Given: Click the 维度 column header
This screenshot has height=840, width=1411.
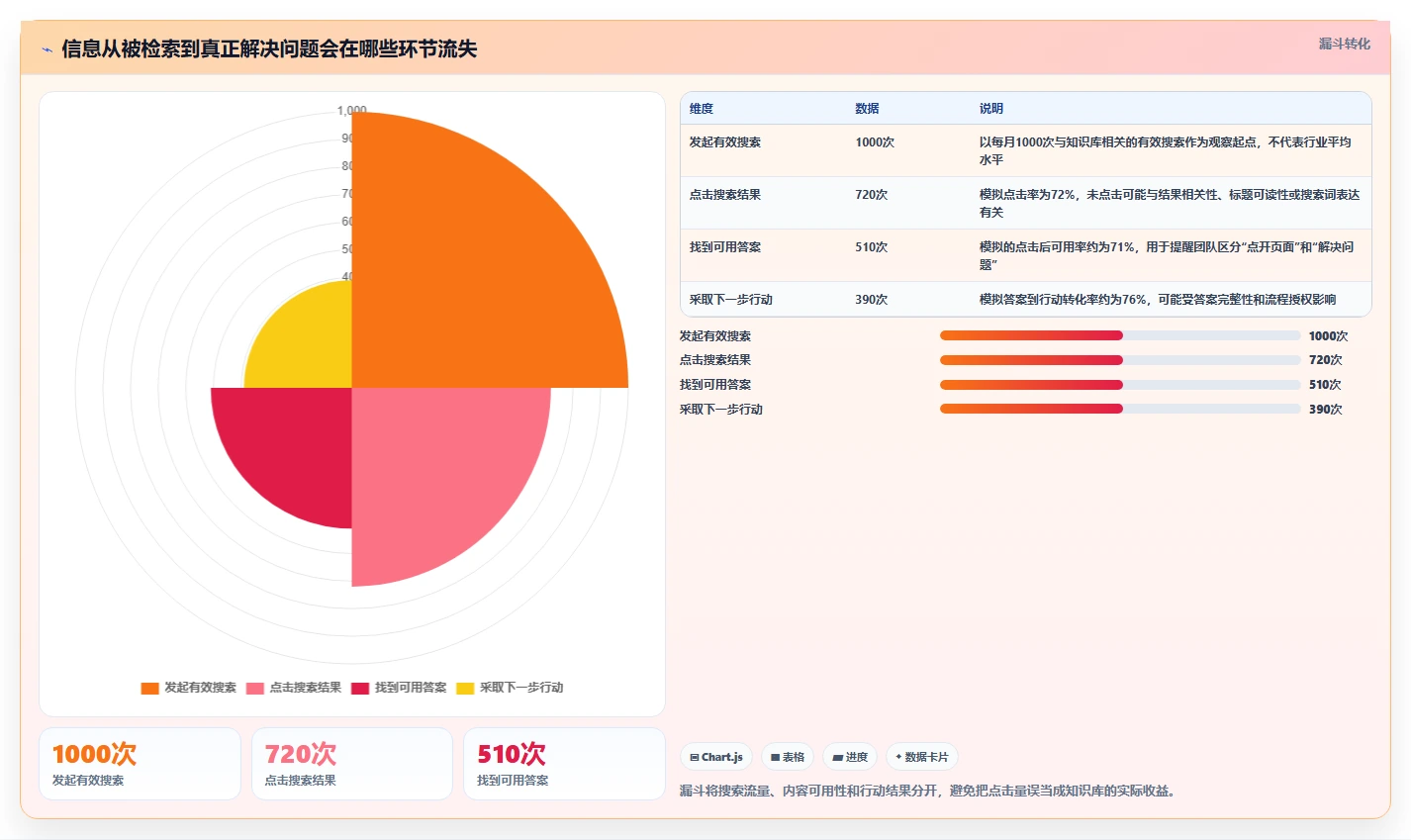Looking at the screenshot, I should click(702, 109).
